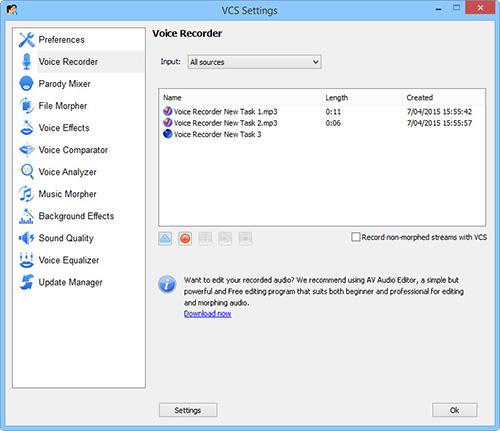Open Voice Analyzer magnifier icon
Screen dimensions: 500x431
[27, 172]
